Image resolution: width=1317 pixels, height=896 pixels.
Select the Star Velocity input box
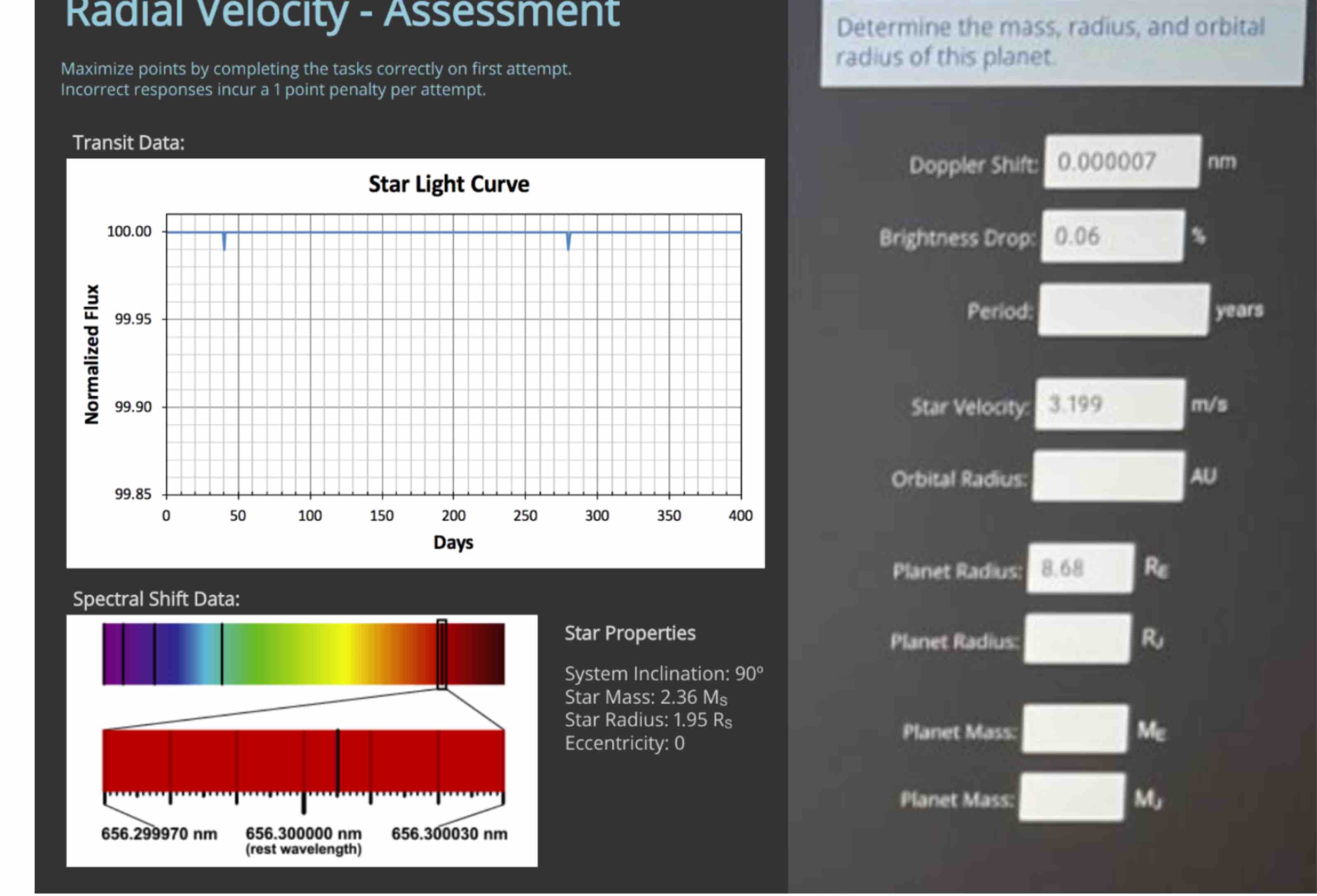click(1109, 405)
